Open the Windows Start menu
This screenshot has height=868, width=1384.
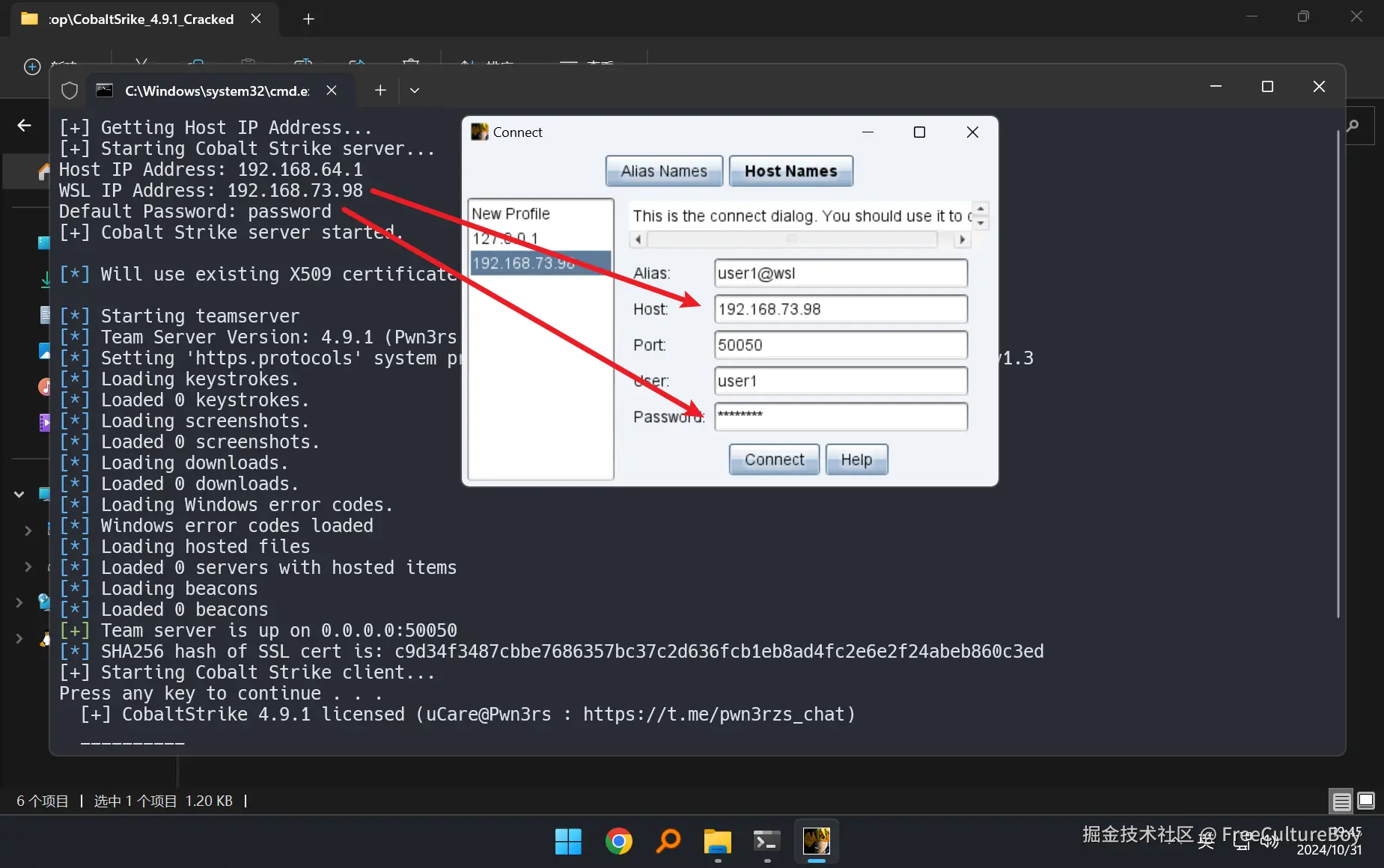tap(568, 841)
